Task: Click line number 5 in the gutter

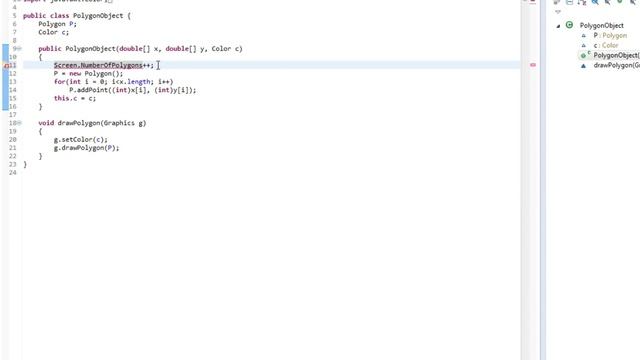Action: 14,16
